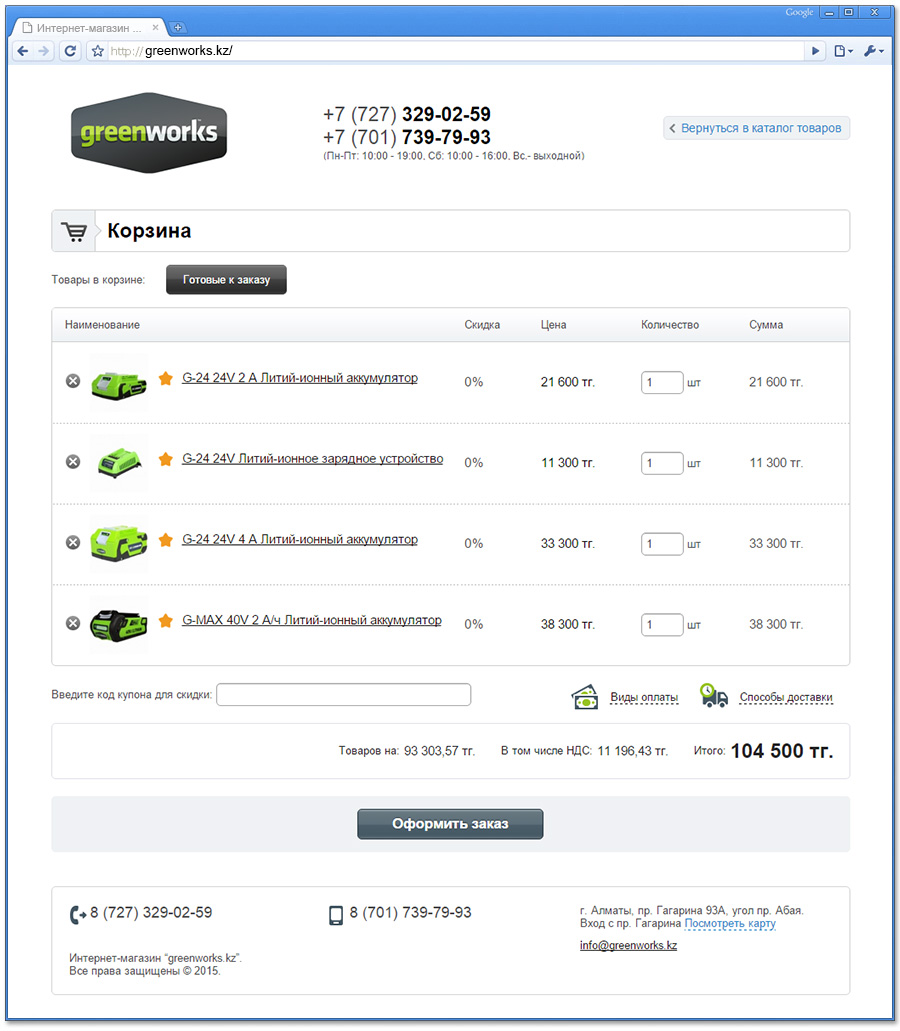The height and width of the screenshot is (1031, 900).
Task: Click quantity field for G-MAX 40V row
Action: (x=662, y=624)
